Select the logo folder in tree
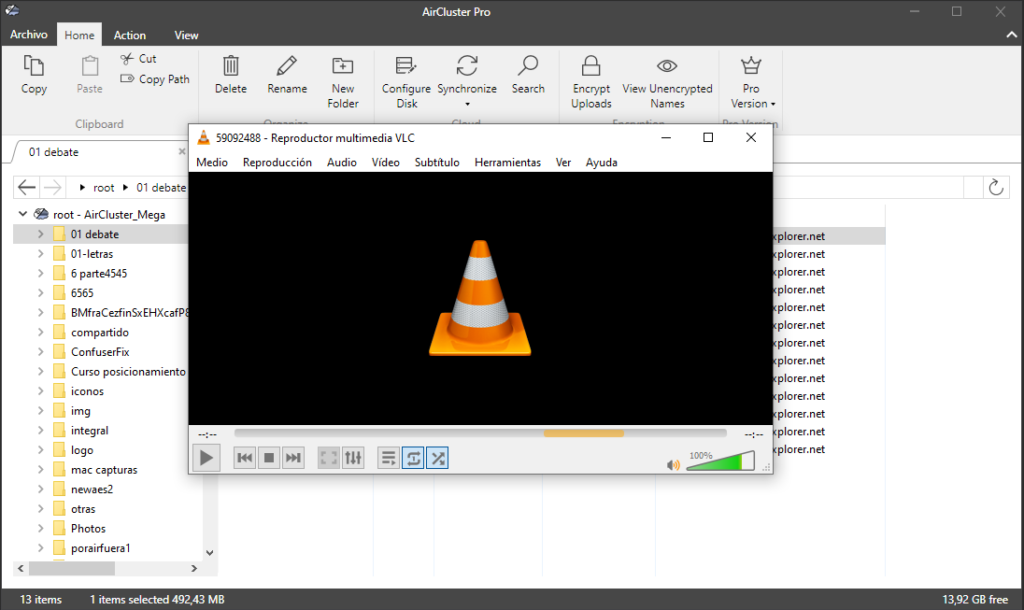1024x610 pixels. tap(82, 450)
